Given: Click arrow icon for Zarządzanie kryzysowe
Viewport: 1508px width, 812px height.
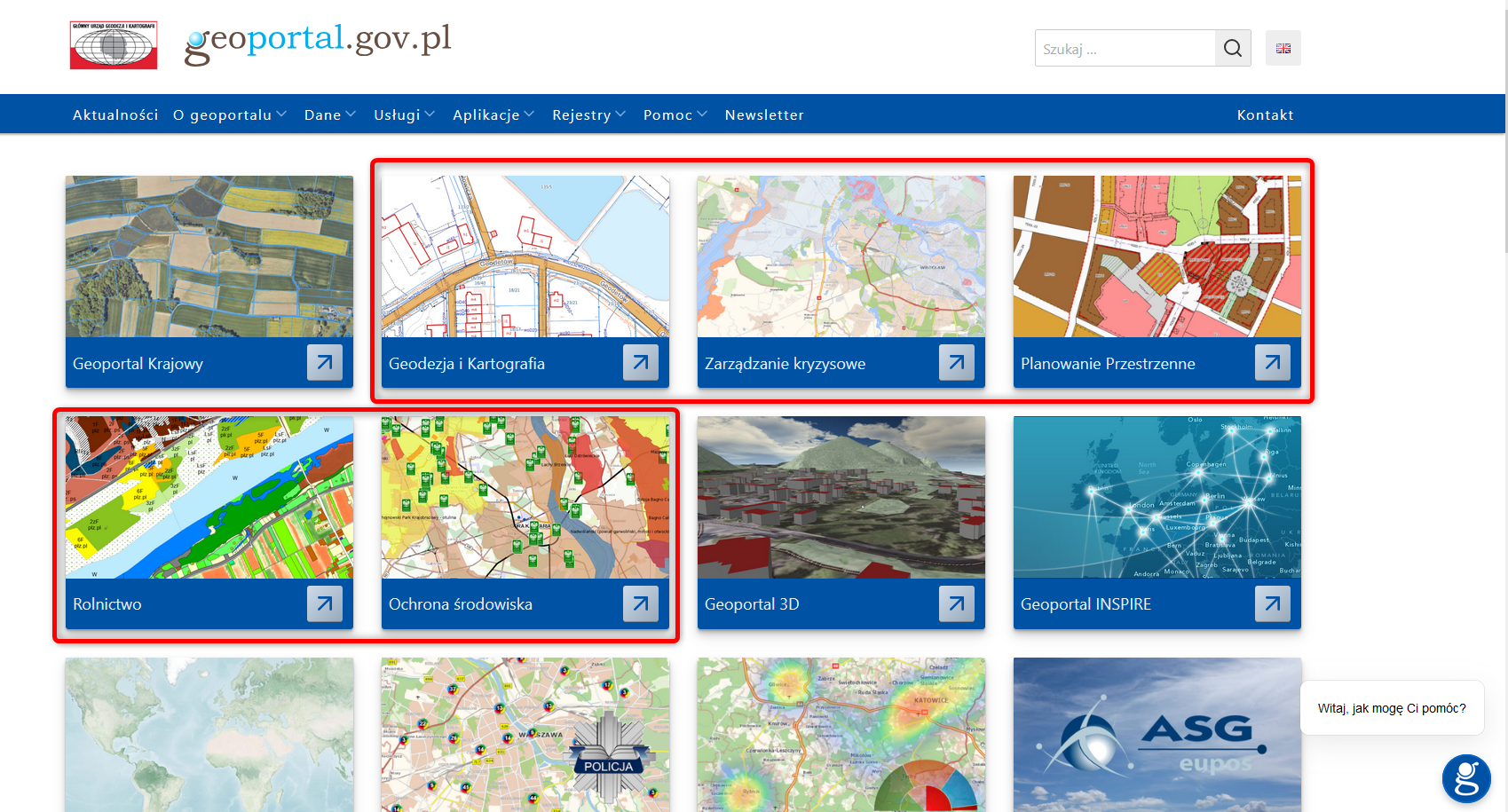Looking at the screenshot, I should click(x=956, y=362).
